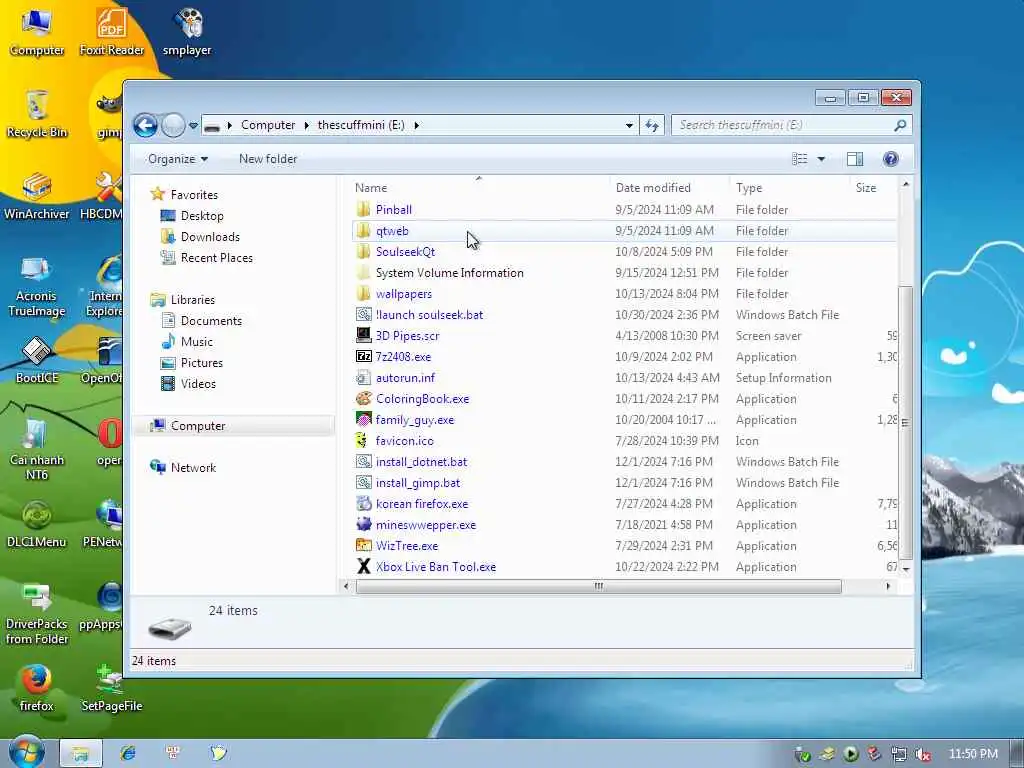
Task: Select Network in the navigation pane
Action: 193,468
